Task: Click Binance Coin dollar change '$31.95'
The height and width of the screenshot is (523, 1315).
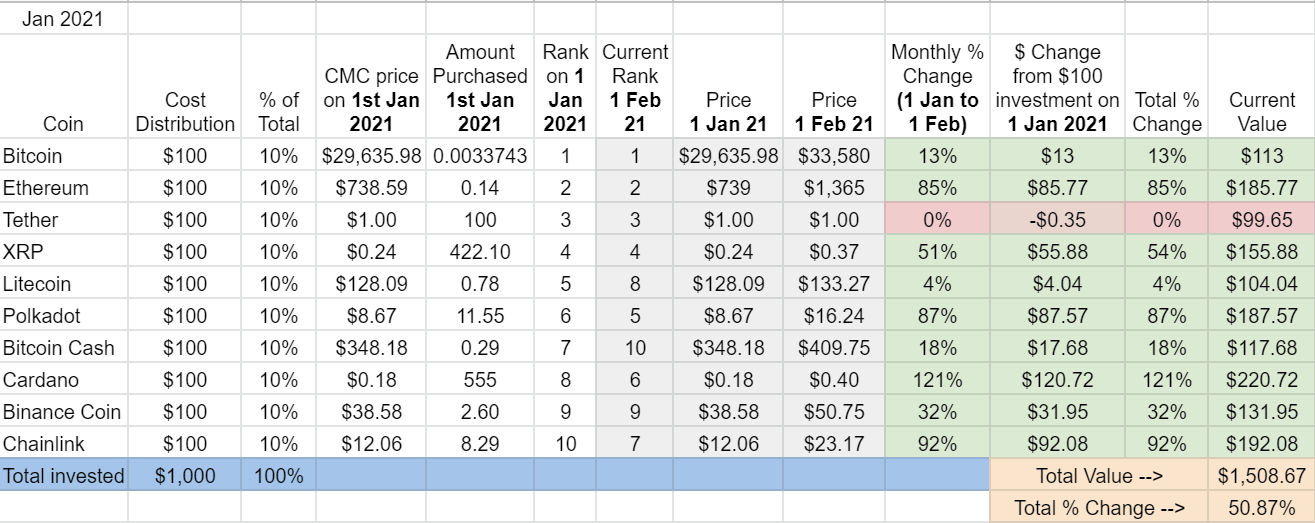Action: (1057, 411)
